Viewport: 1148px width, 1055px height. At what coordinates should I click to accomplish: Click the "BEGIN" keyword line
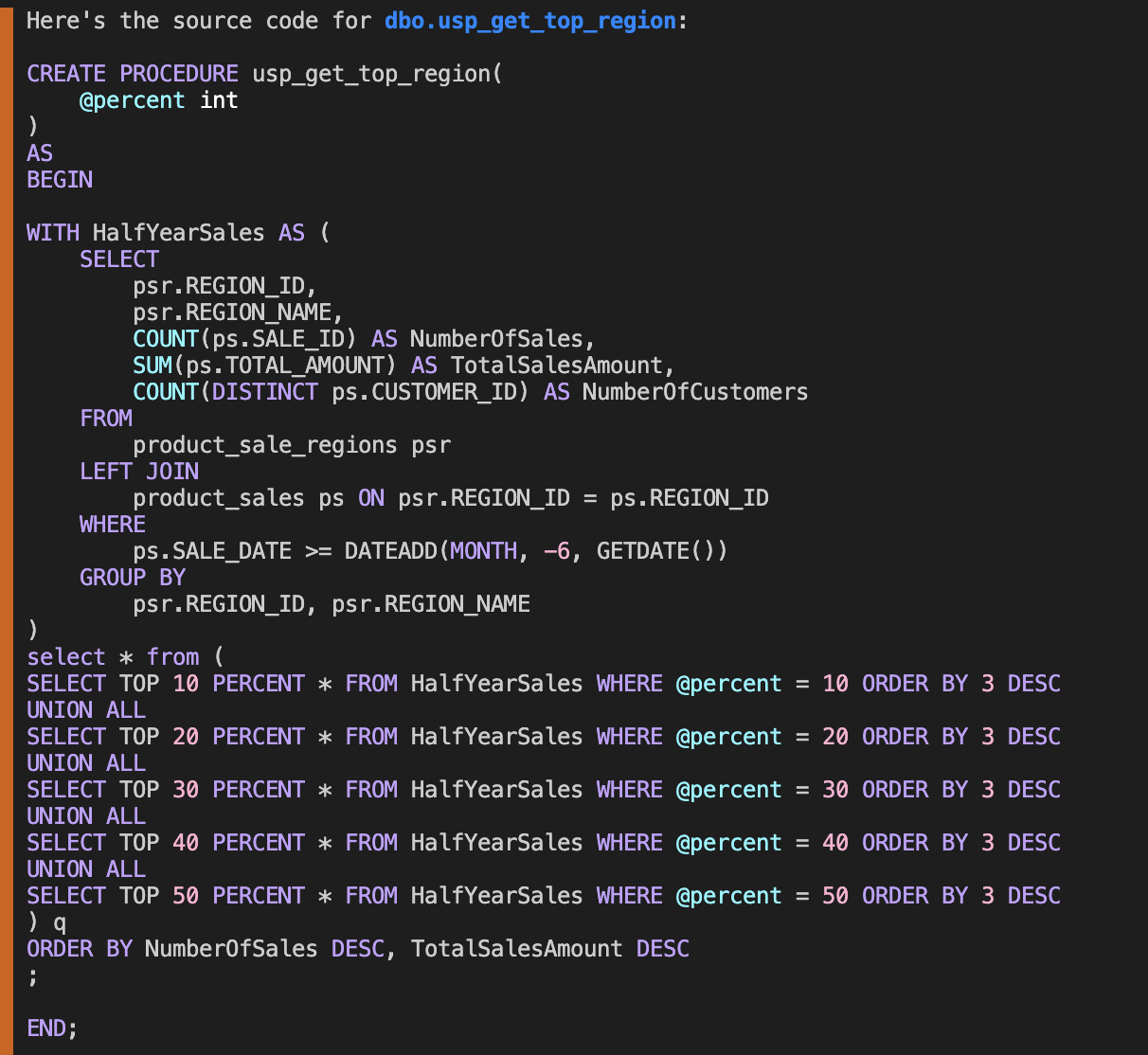coord(60,180)
